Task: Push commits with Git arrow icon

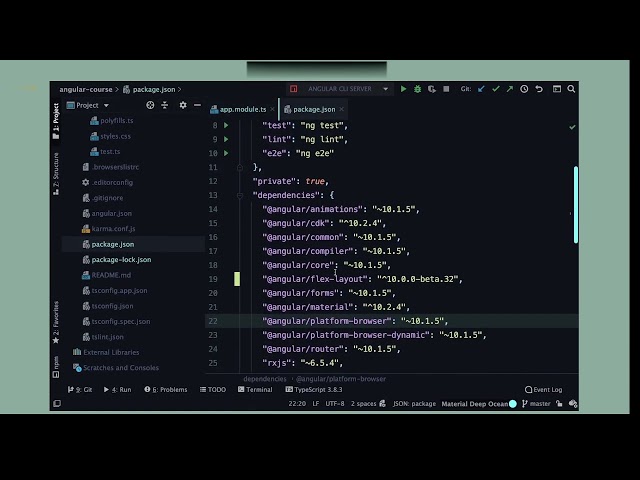Action: pos(510,89)
